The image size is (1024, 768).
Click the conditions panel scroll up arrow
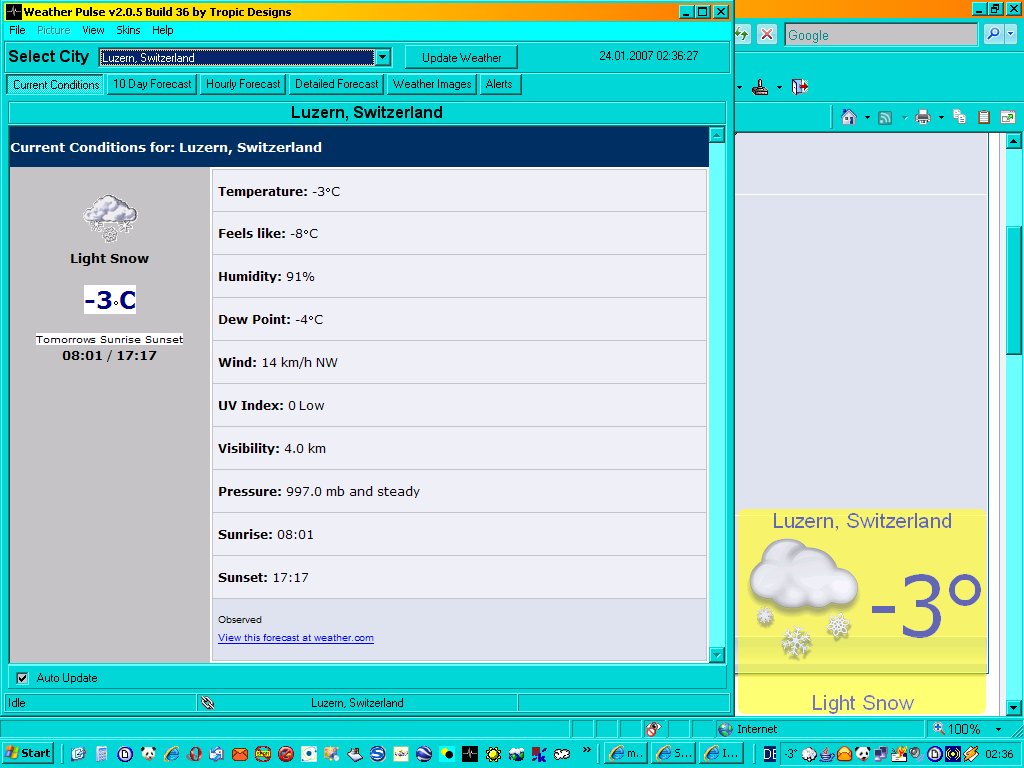coord(716,135)
